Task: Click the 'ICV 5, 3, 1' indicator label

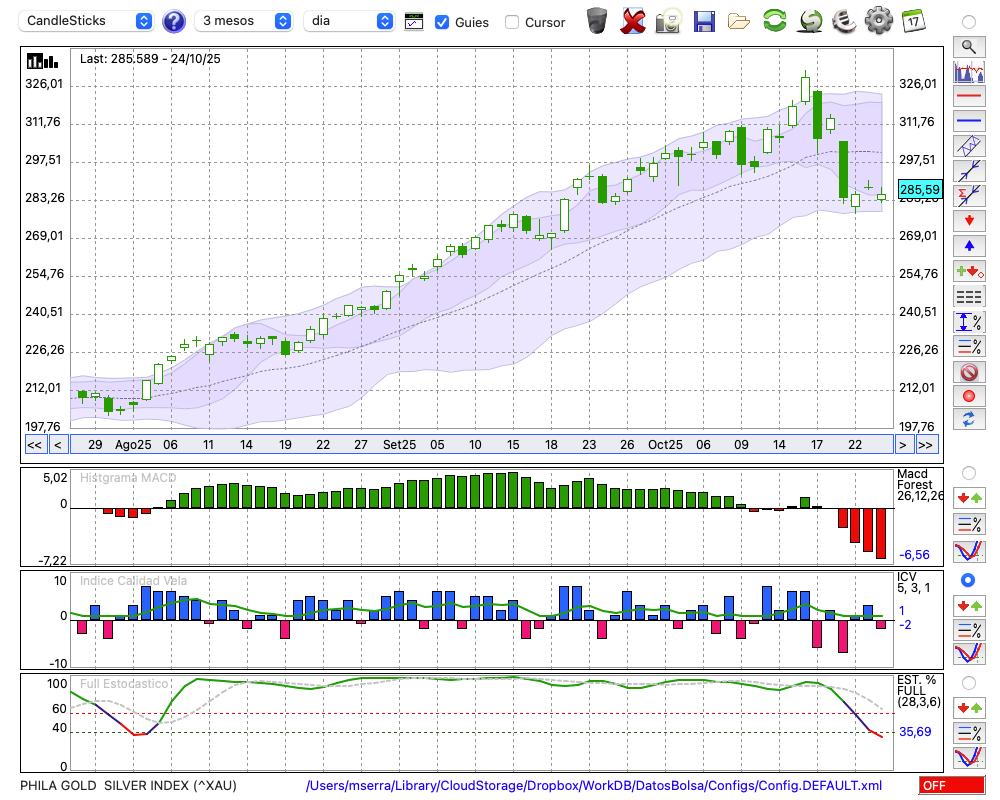Action: (913, 582)
